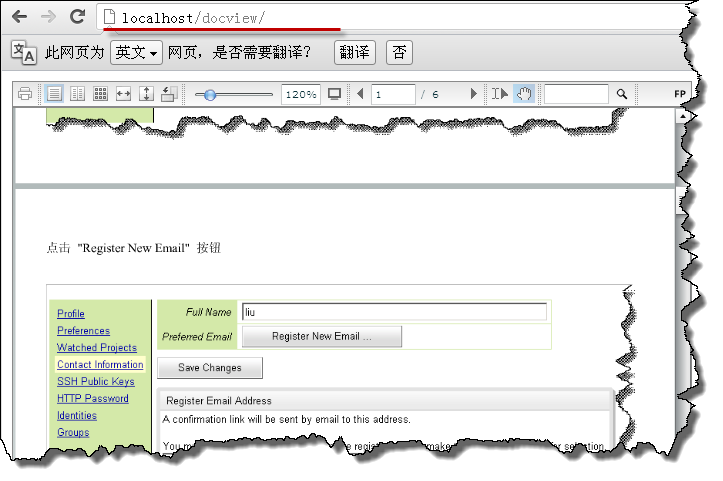Screen dimensions: 723x481
Task: Activate the hand pan tool
Action: (x=524, y=94)
